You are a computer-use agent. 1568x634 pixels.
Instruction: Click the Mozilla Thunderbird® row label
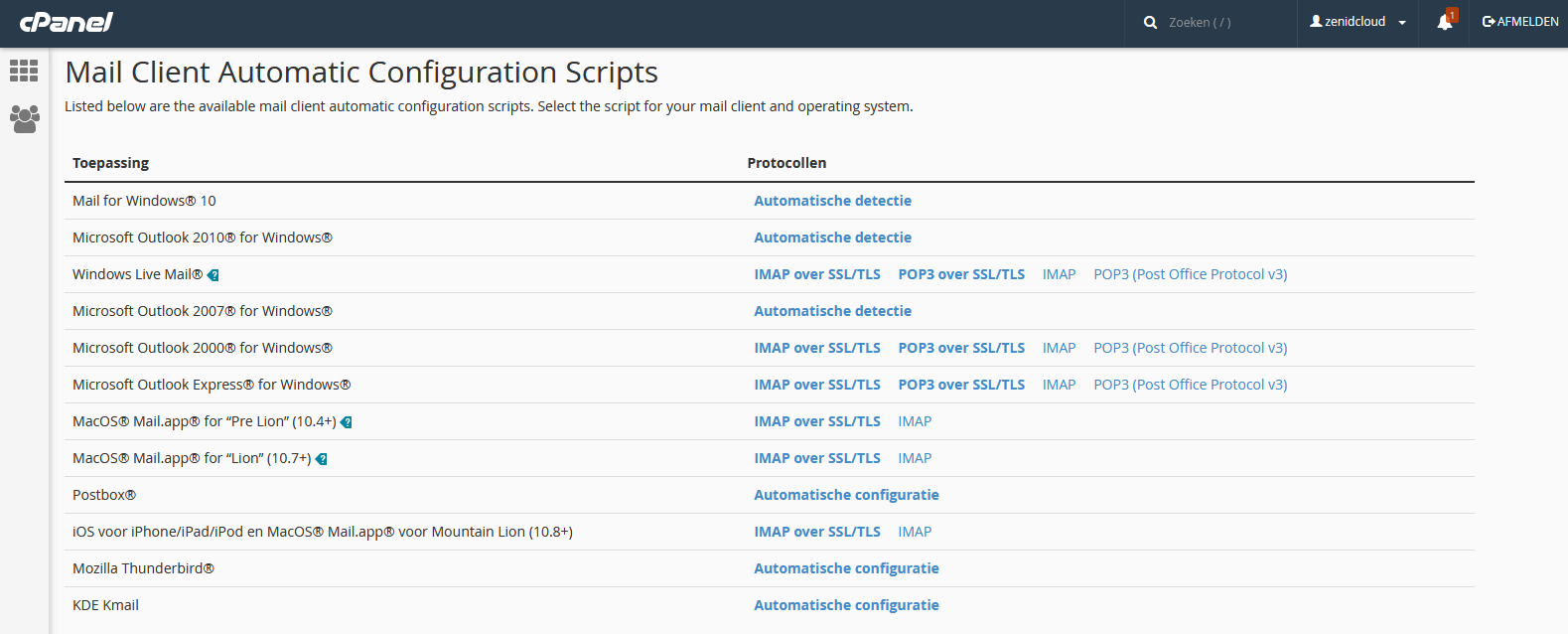[x=143, y=568]
